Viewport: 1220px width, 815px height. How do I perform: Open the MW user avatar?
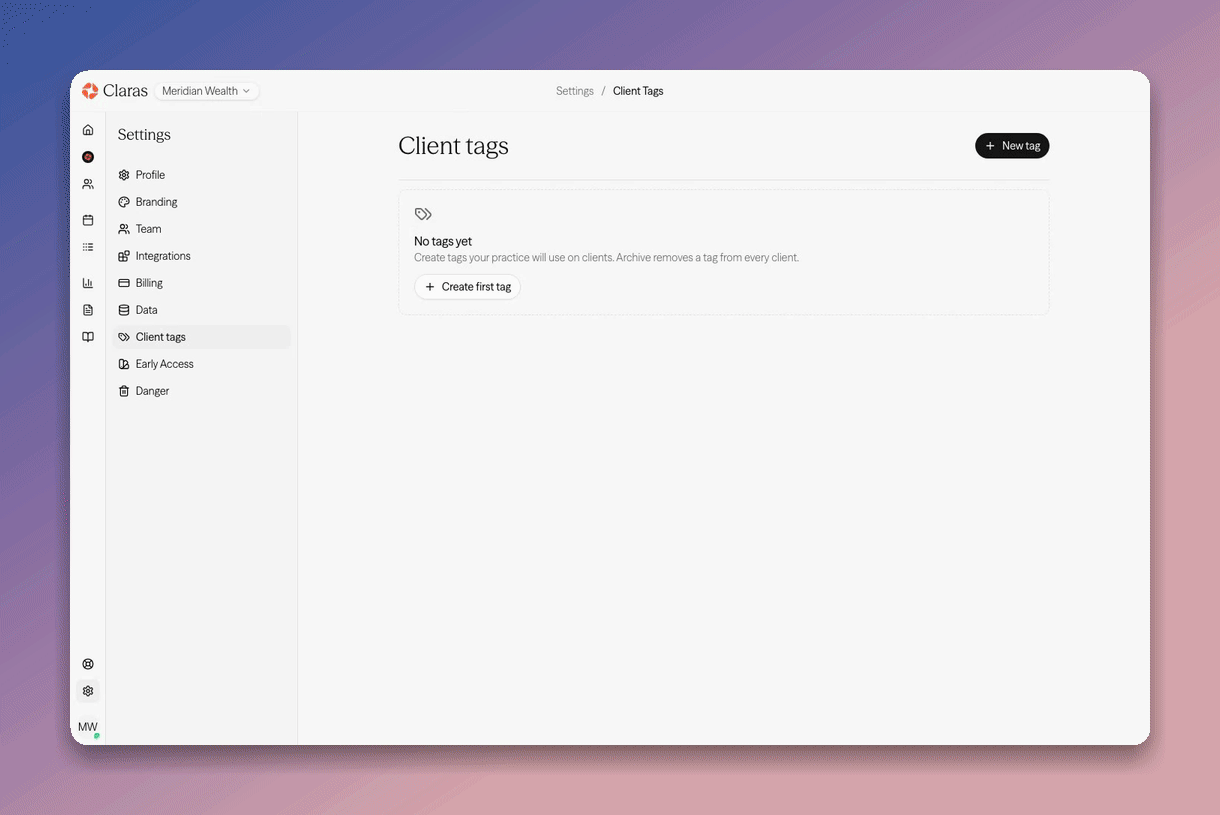pyautogui.click(x=88, y=727)
